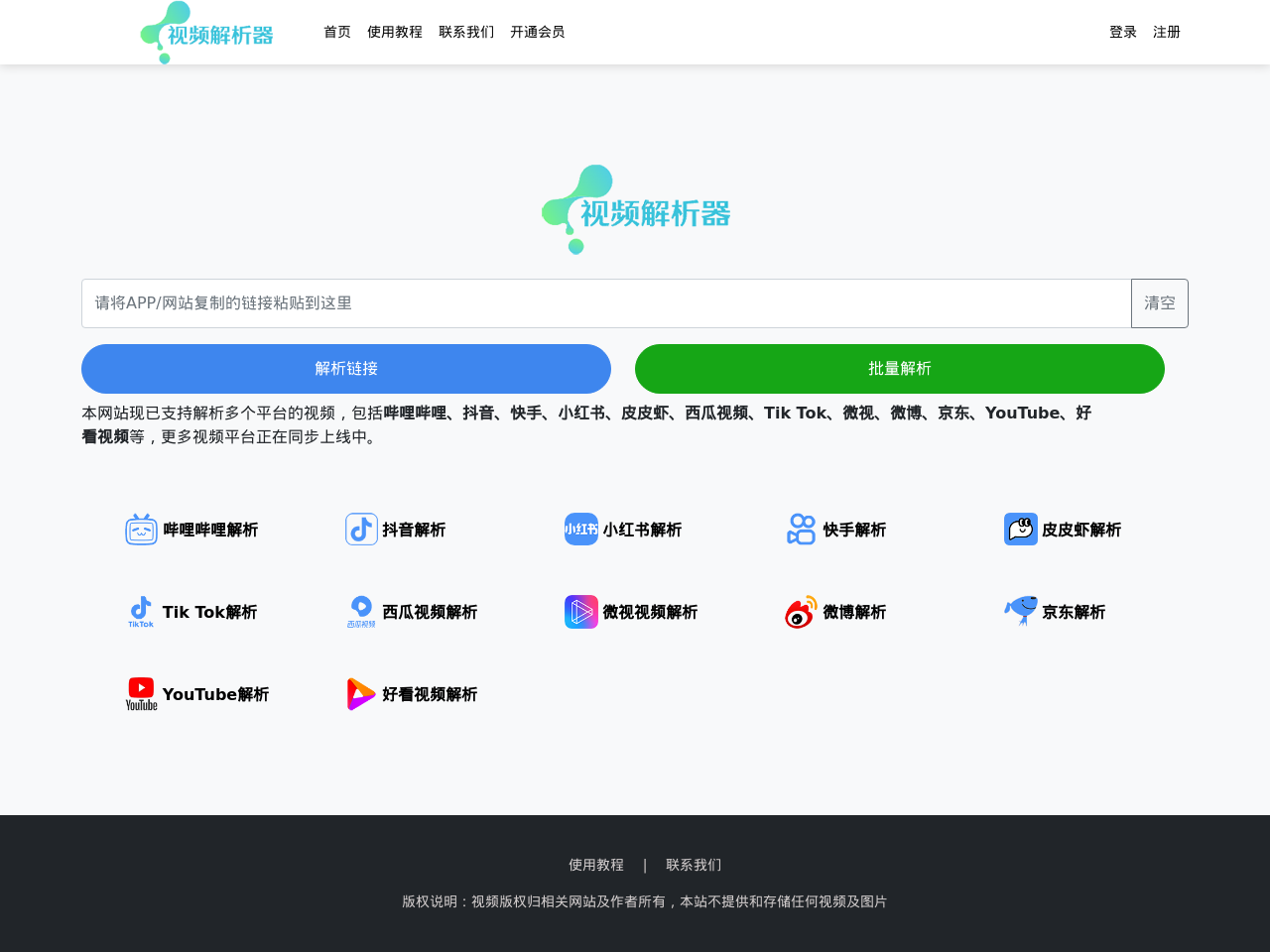Open 首页 in the top navigation
This screenshot has height=952, width=1270.
point(337,32)
